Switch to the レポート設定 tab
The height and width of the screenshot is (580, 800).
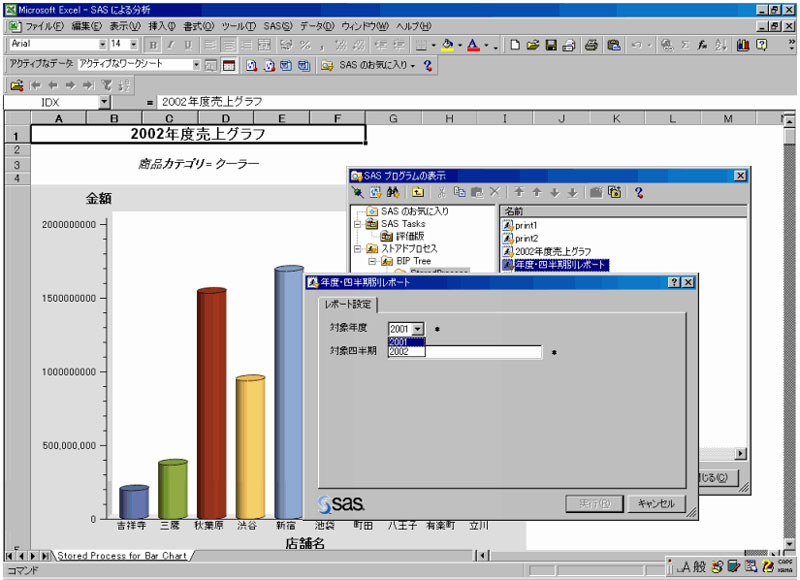[348, 305]
